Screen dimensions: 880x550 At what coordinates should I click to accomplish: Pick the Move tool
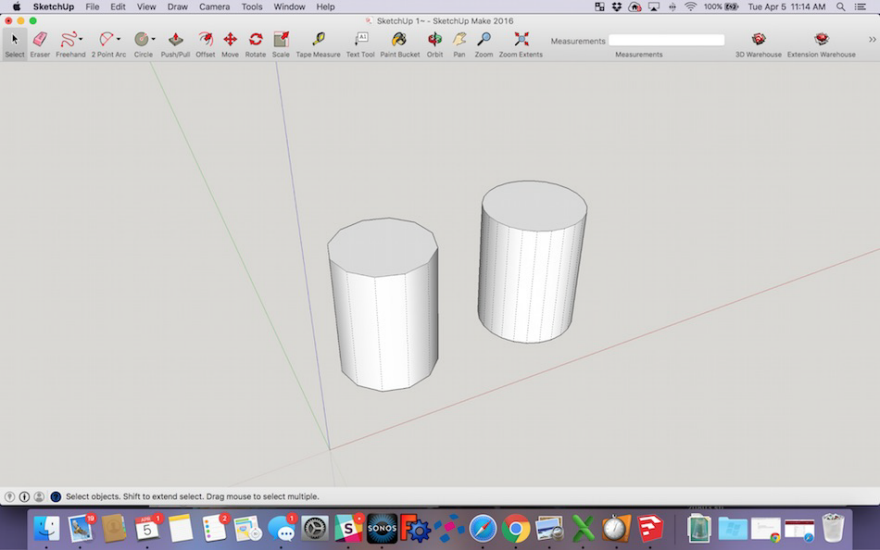(230, 40)
